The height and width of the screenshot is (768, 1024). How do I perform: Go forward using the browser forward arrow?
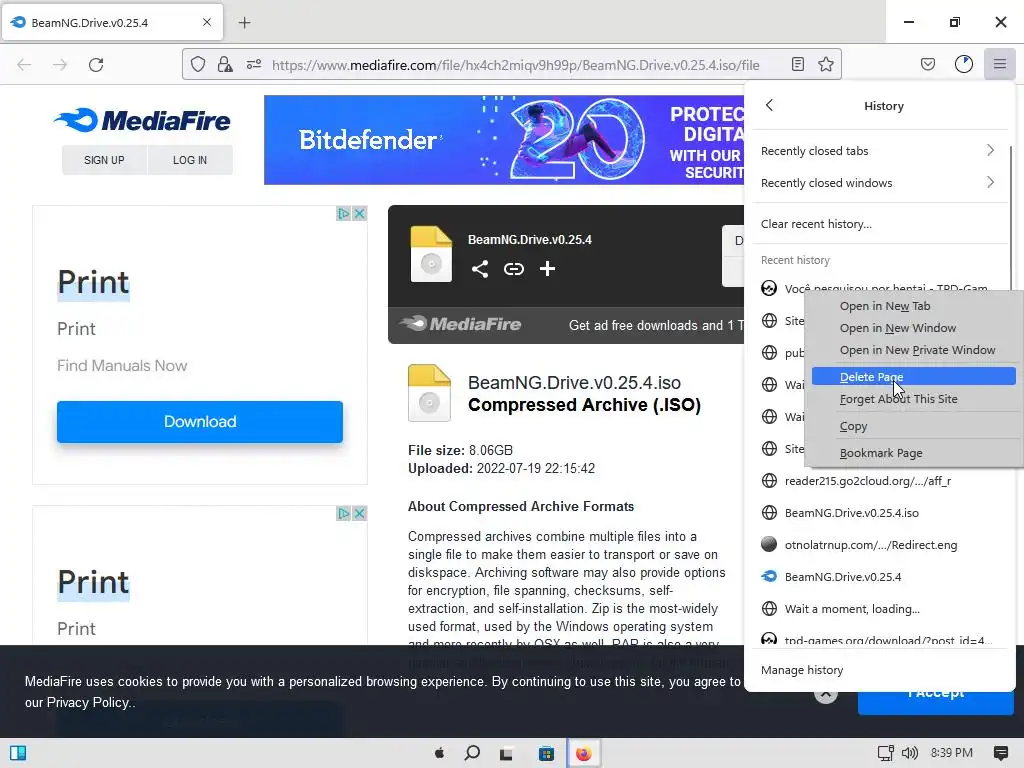point(60,64)
